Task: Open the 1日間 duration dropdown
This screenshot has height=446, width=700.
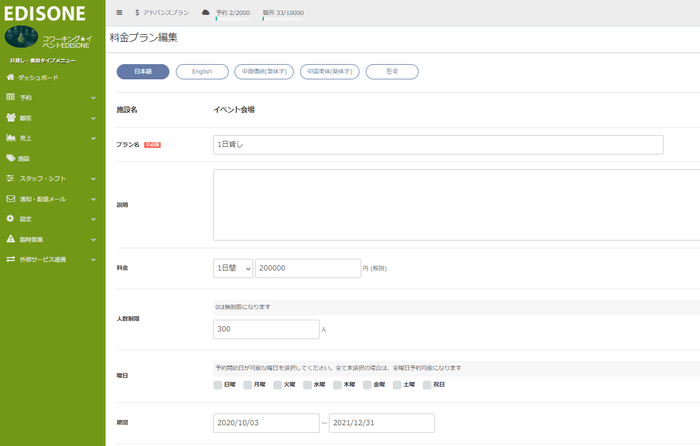Action: [233, 268]
